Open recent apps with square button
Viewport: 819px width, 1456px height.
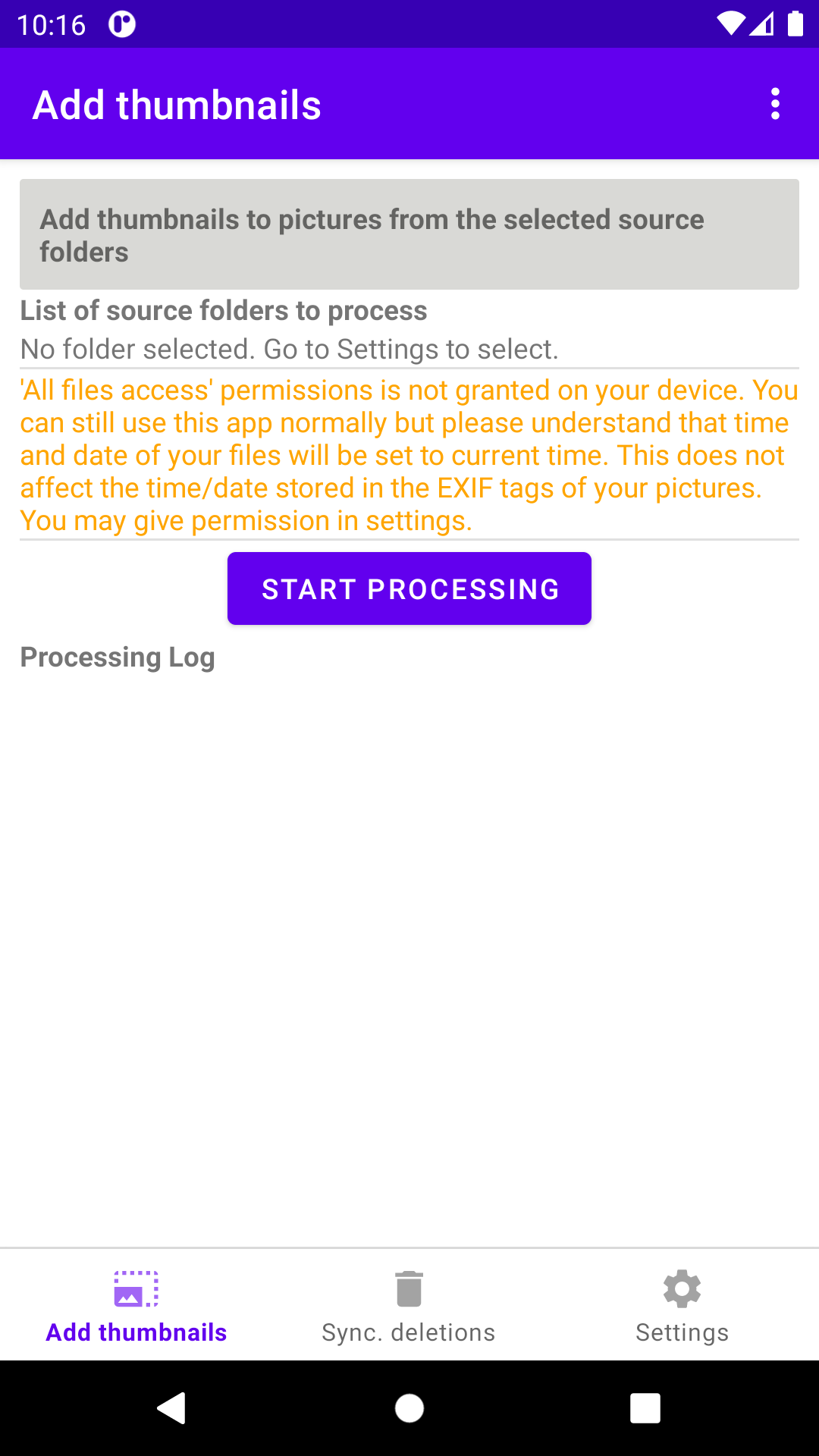click(645, 1408)
